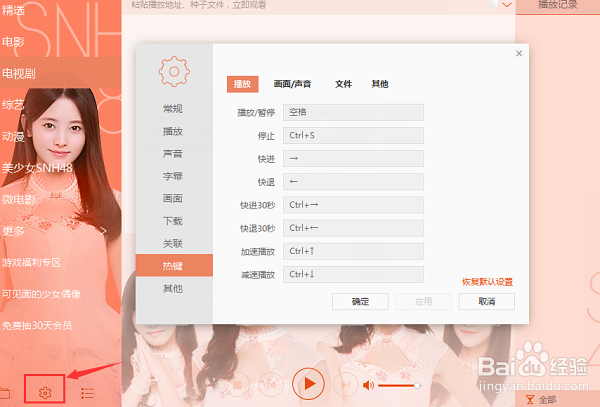This screenshot has width=600, height=407.
Task: Open 综艺 in the left sidebar
Action: (x=13, y=104)
